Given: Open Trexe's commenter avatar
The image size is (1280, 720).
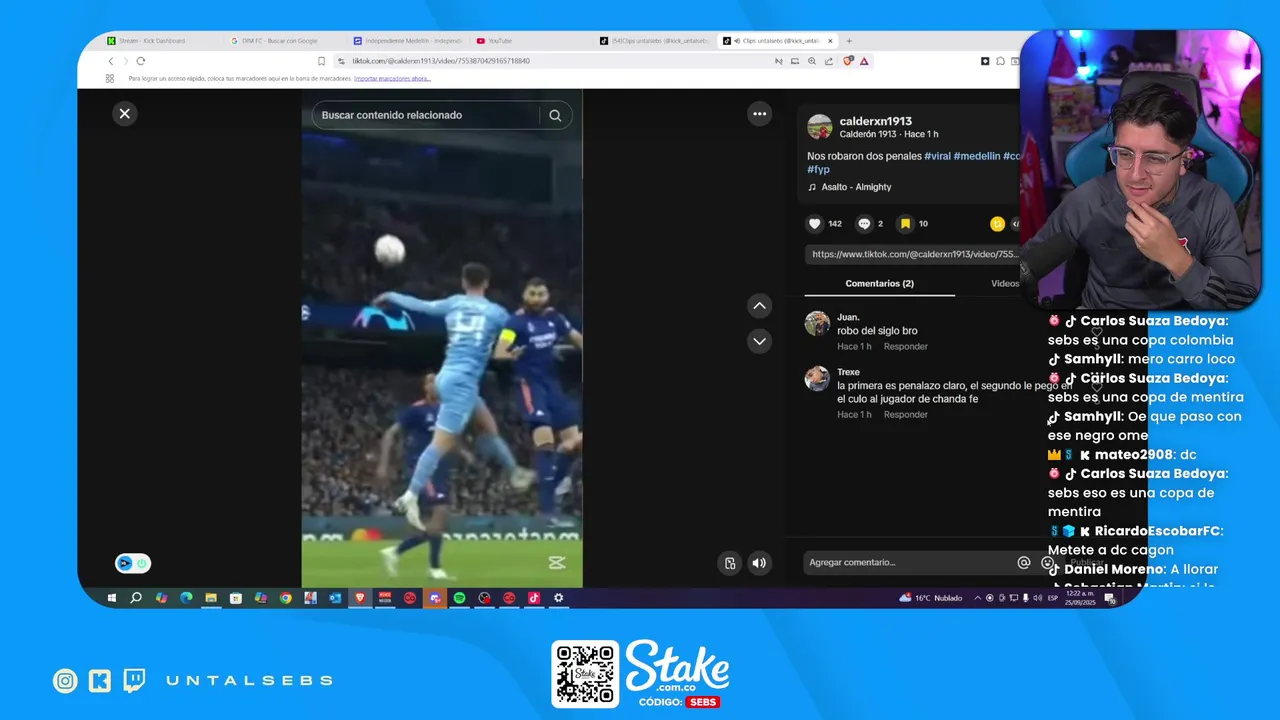Looking at the screenshot, I should [818, 378].
